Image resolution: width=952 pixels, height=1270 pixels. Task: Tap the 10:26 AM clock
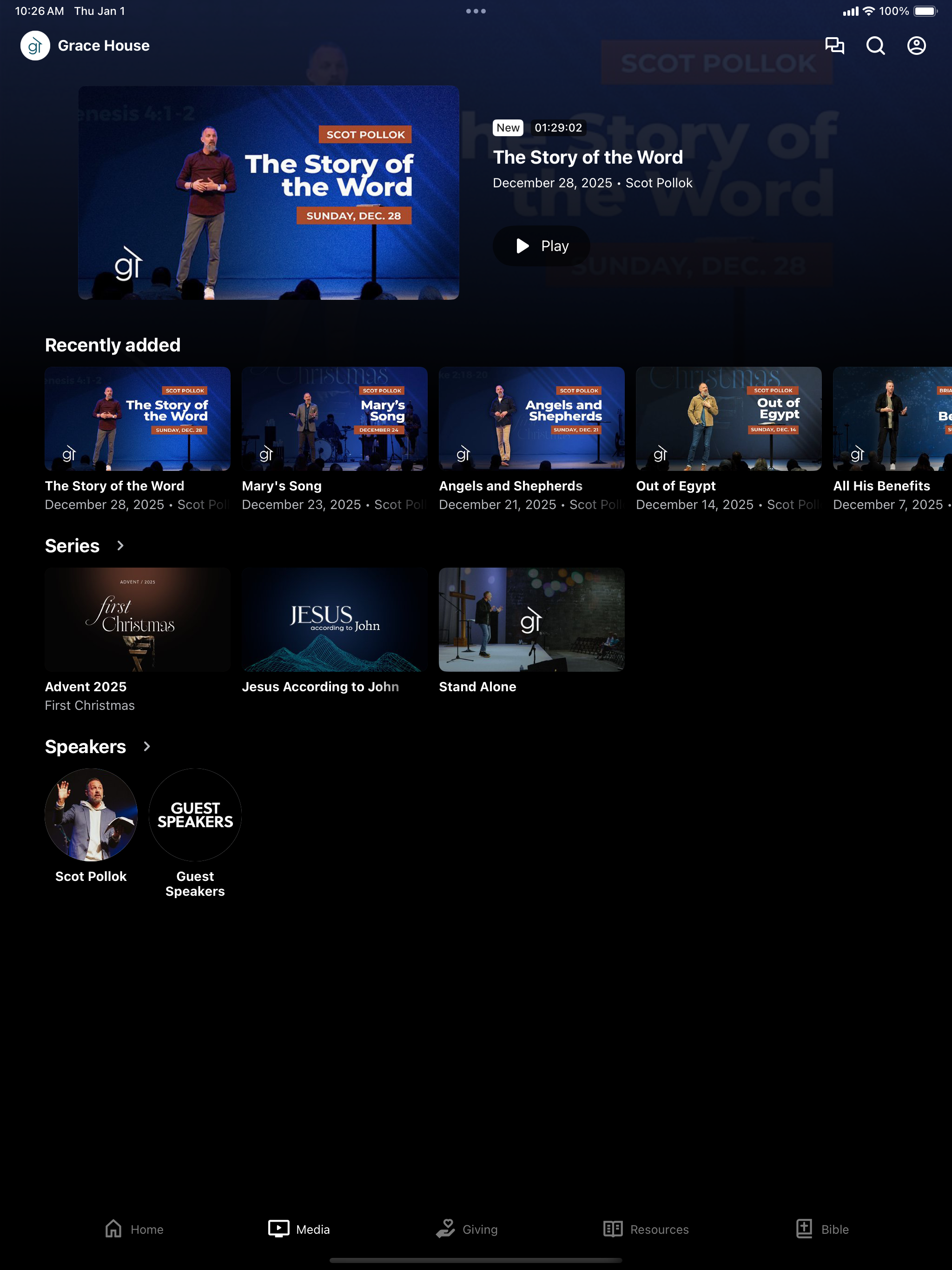40,11
